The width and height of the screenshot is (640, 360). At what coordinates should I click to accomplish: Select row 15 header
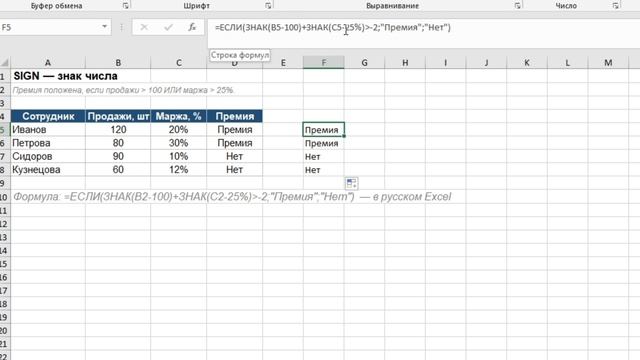pos(4,264)
